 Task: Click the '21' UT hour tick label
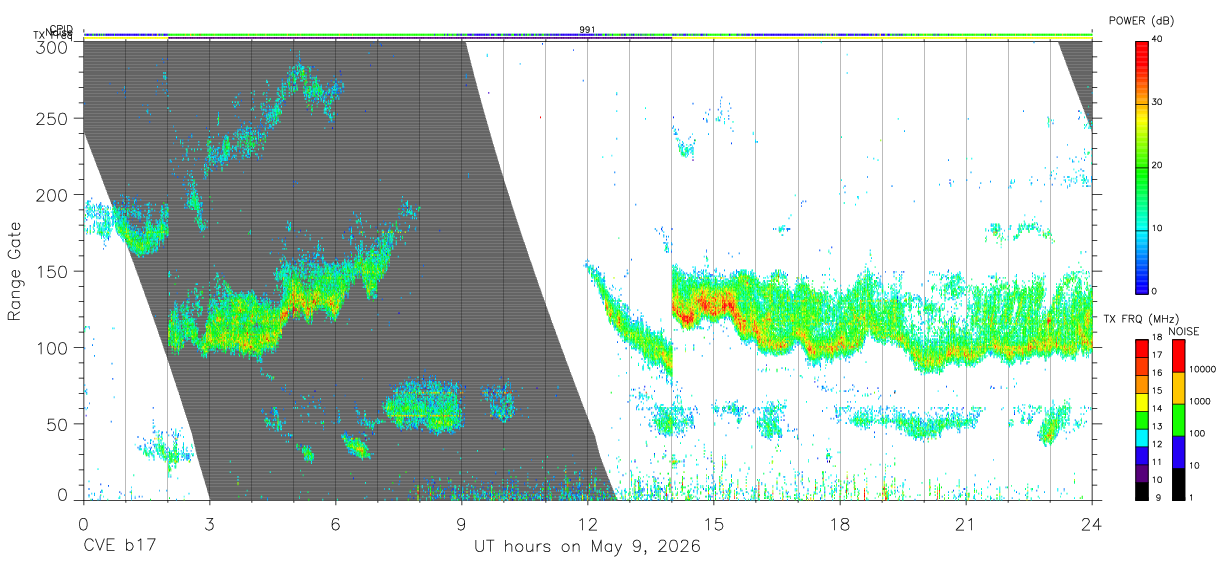[x=966, y=524]
